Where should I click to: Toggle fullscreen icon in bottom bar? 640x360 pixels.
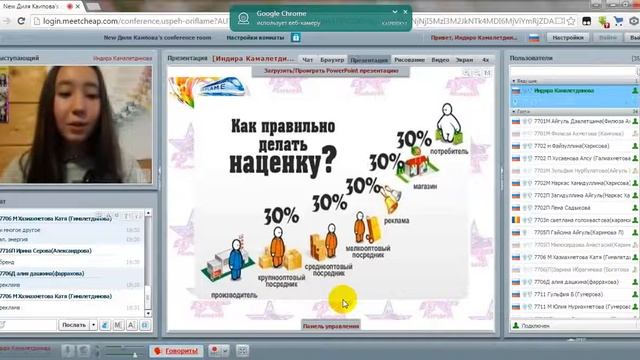click(242, 350)
